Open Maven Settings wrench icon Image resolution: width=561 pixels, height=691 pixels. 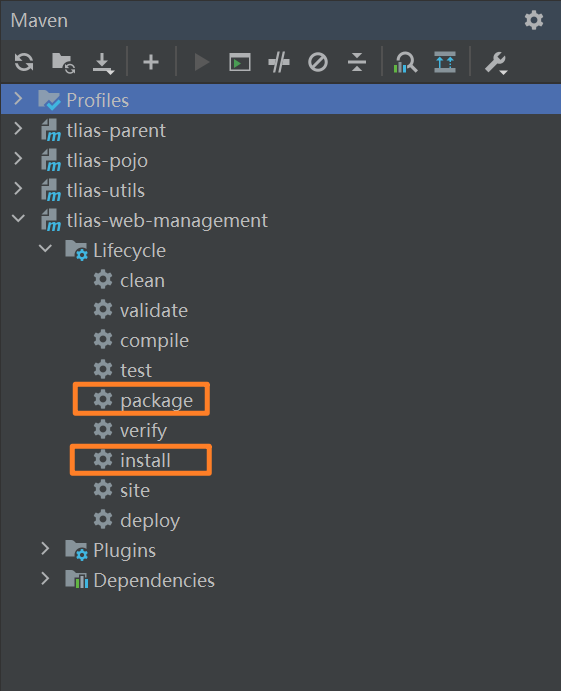point(496,63)
